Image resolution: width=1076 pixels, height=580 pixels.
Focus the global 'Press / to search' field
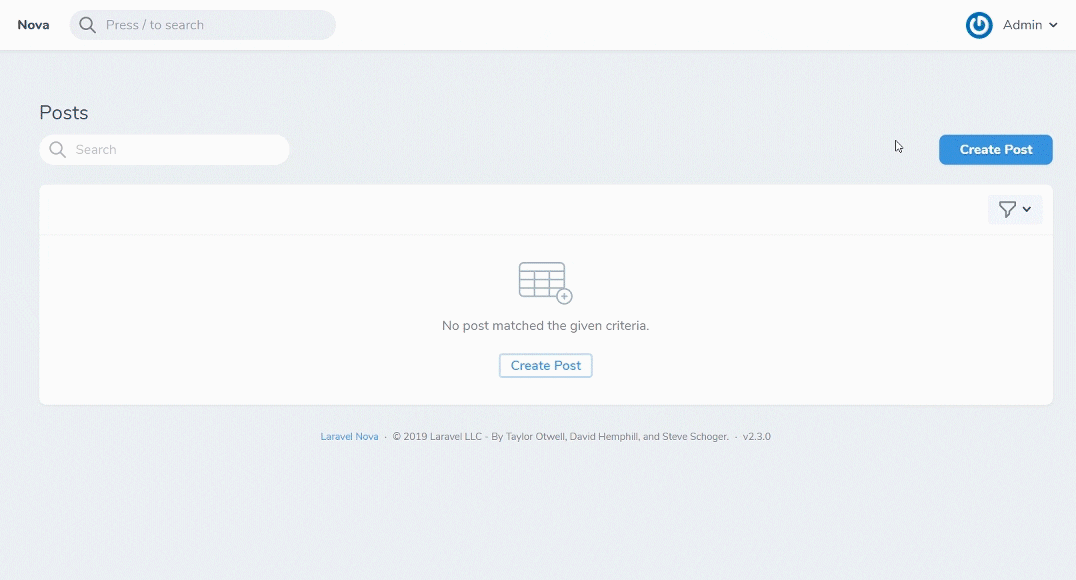click(x=202, y=25)
